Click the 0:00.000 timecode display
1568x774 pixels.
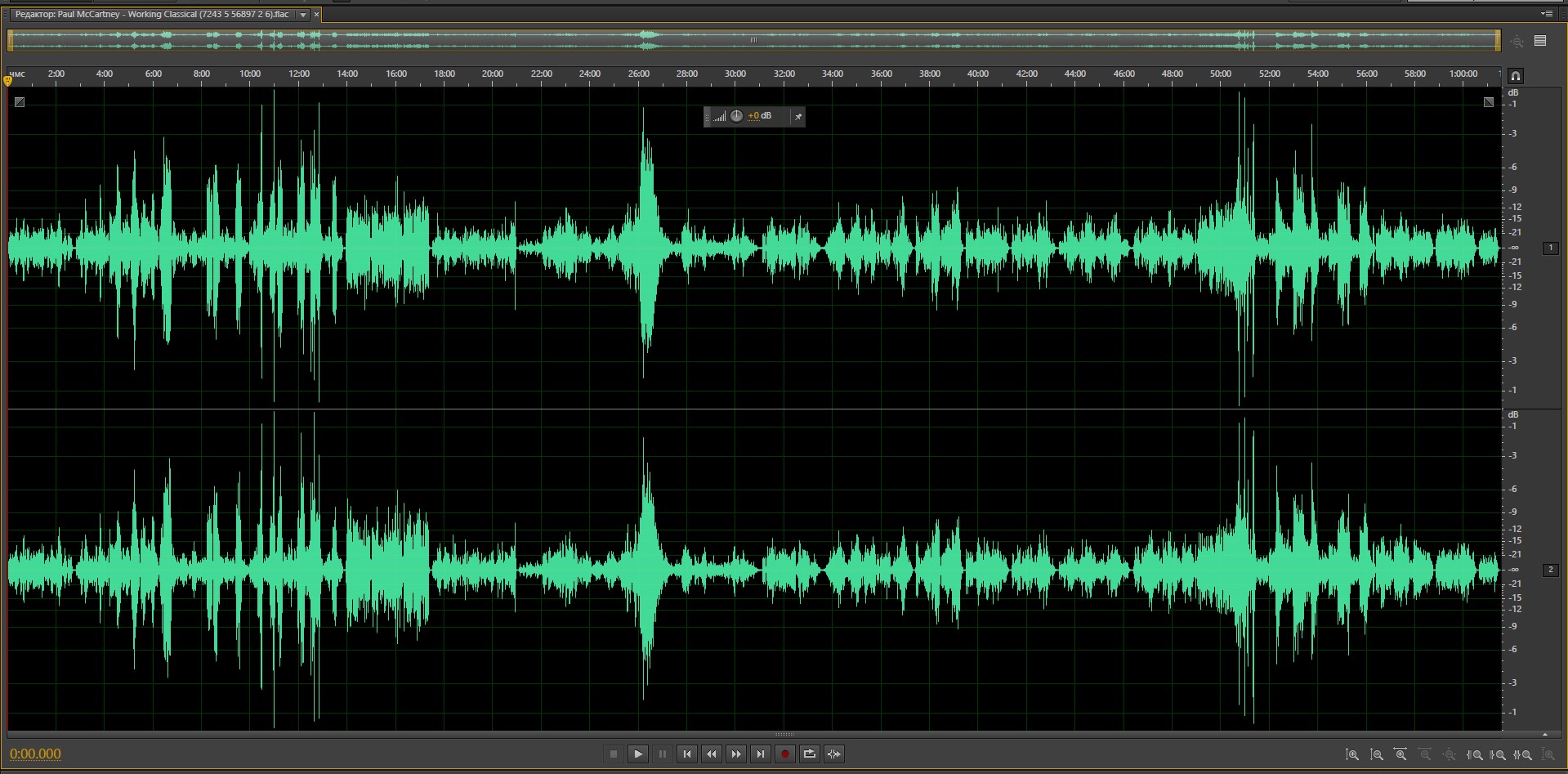[x=35, y=754]
